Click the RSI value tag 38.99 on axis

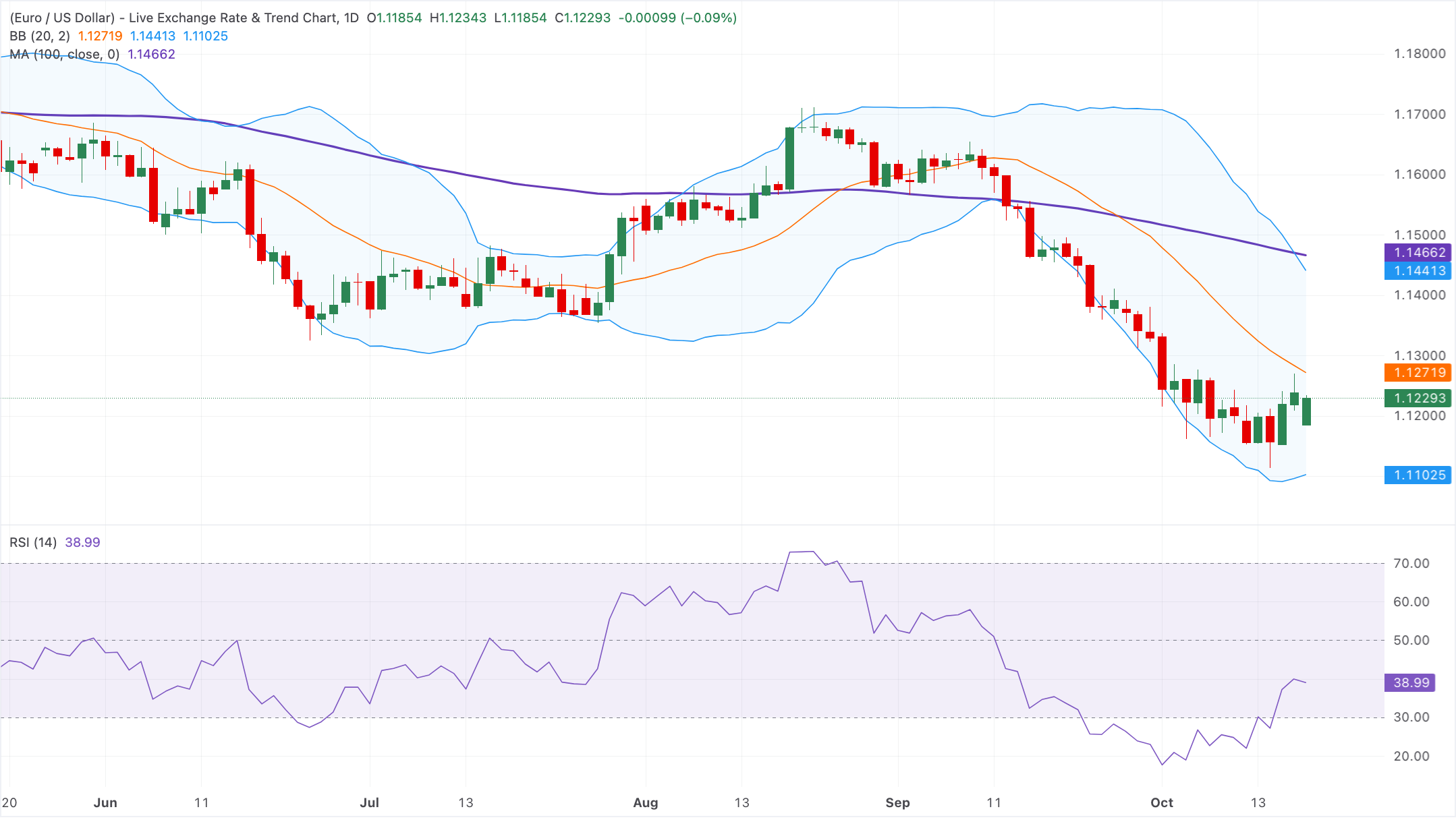tap(1410, 682)
